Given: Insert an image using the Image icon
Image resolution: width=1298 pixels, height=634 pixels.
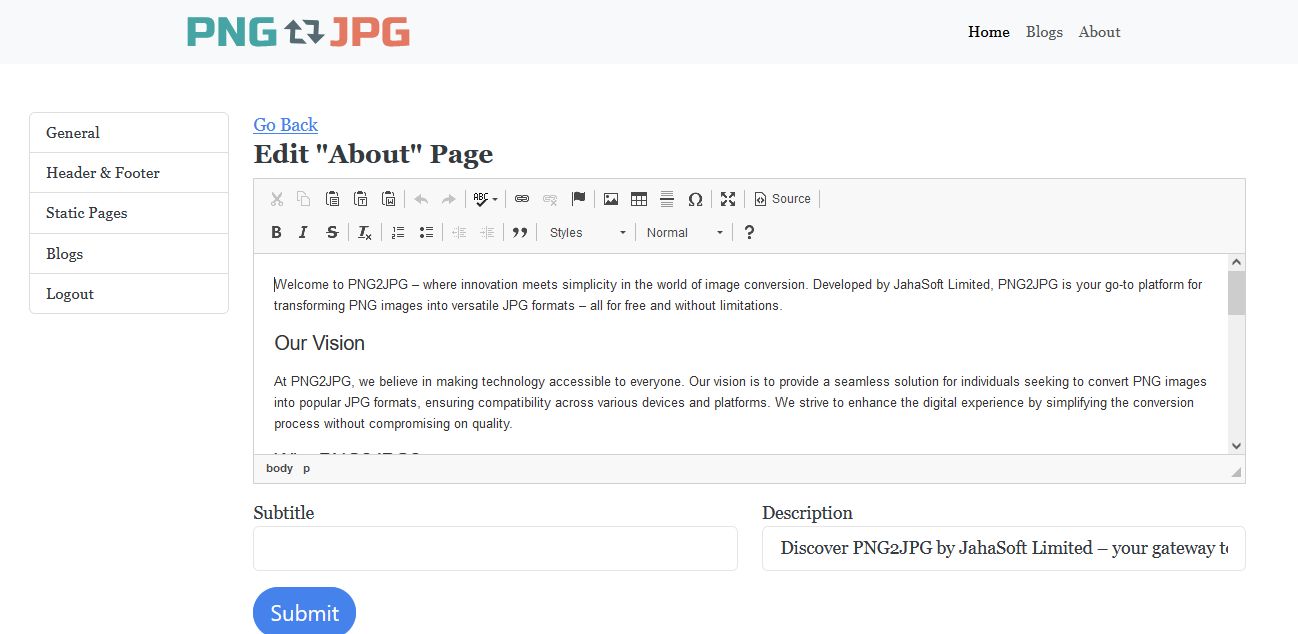Looking at the screenshot, I should tap(611, 199).
